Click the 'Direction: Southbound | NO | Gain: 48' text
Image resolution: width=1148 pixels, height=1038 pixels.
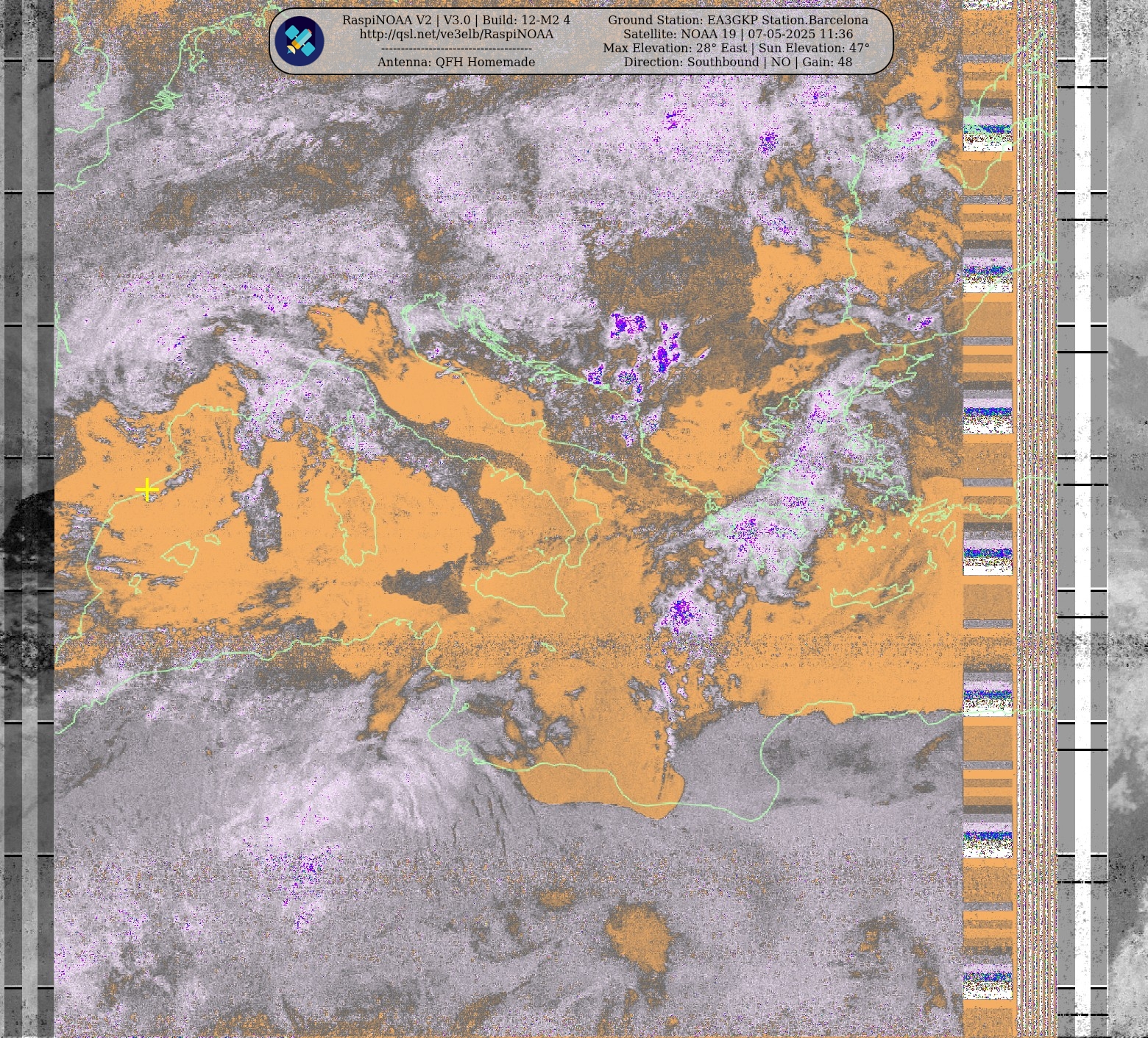(738, 62)
